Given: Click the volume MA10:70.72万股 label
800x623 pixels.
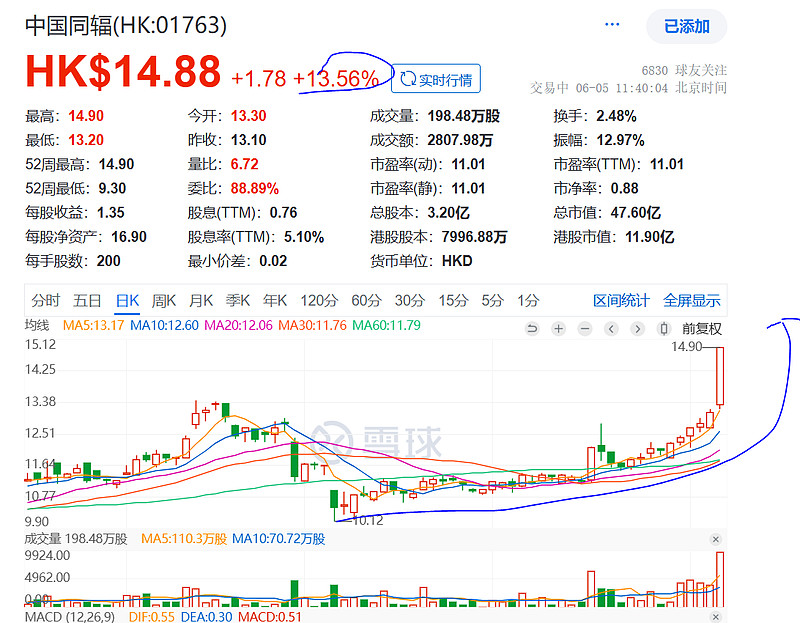Looking at the screenshot, I should point(279,539).
